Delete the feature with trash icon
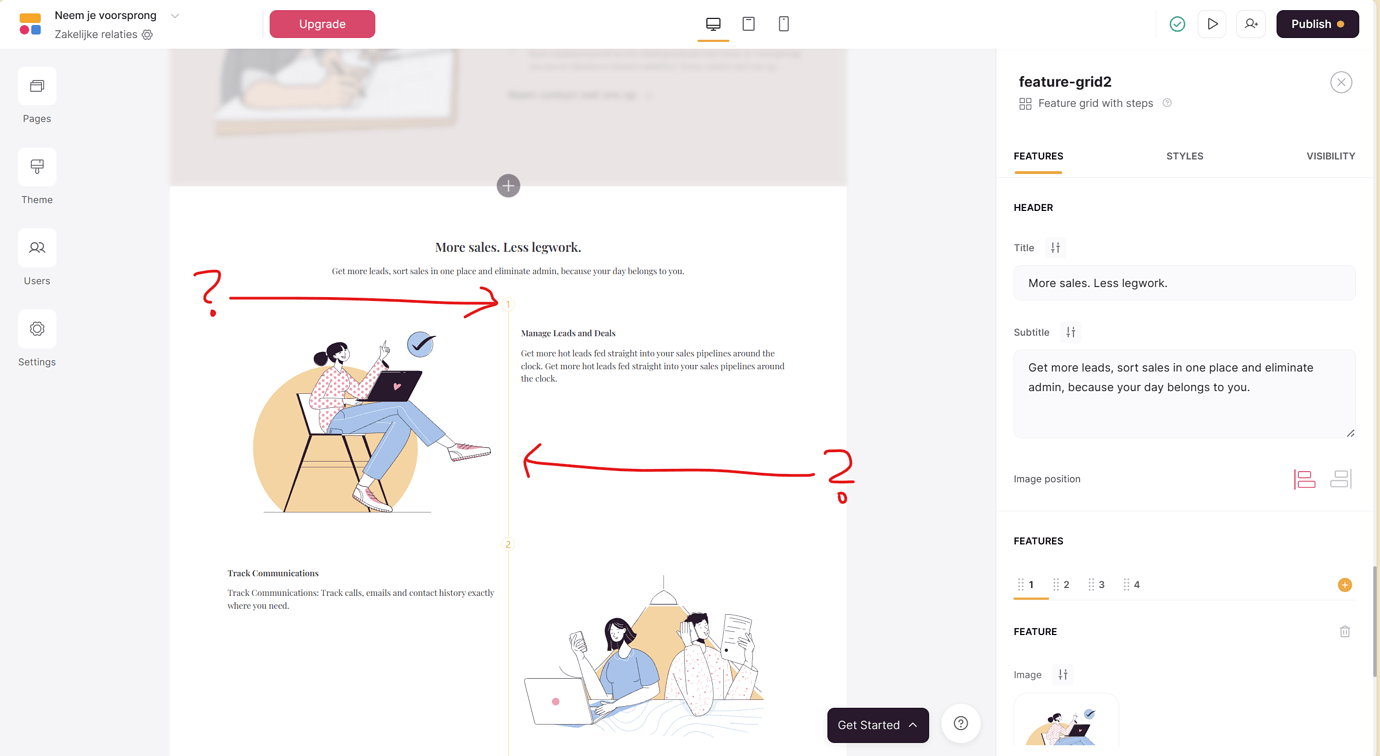Screen dimensions: 1380x756 coord(1345,632)
